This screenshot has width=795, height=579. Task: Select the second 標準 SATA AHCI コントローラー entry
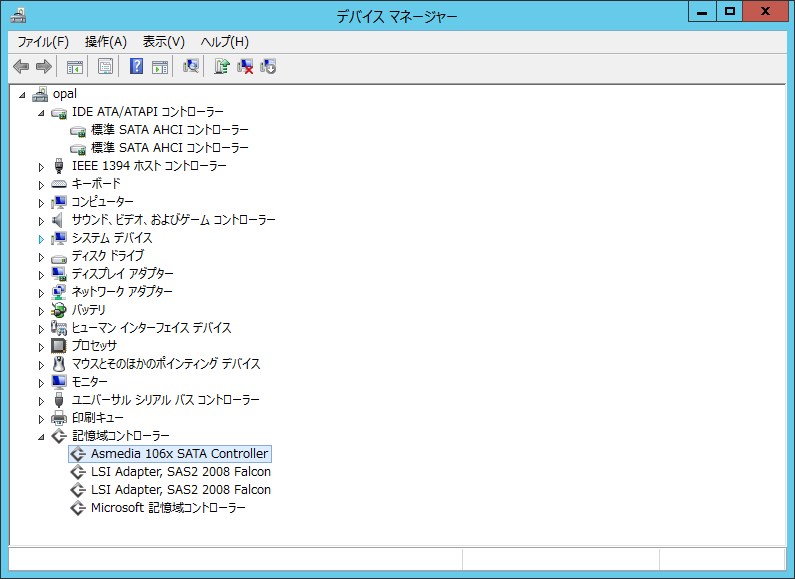coord(170,148)
